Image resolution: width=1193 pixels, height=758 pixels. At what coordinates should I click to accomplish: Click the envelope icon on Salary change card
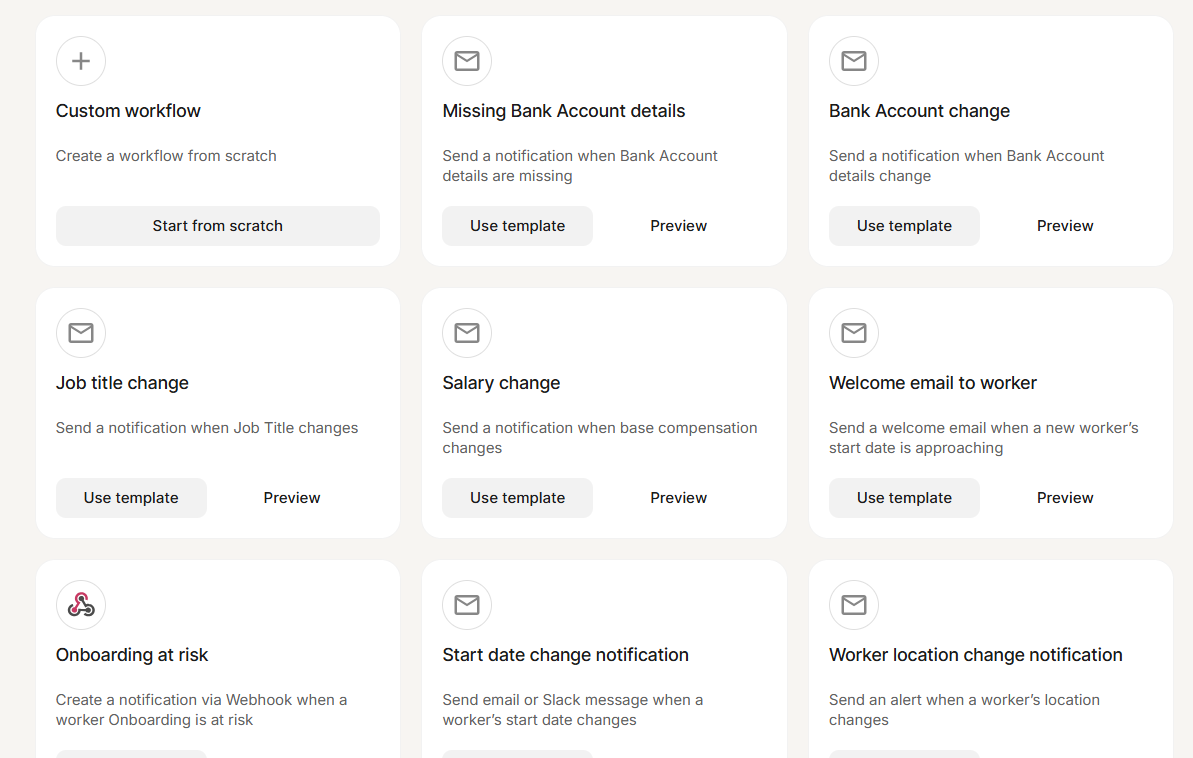[x=467, y=333]
